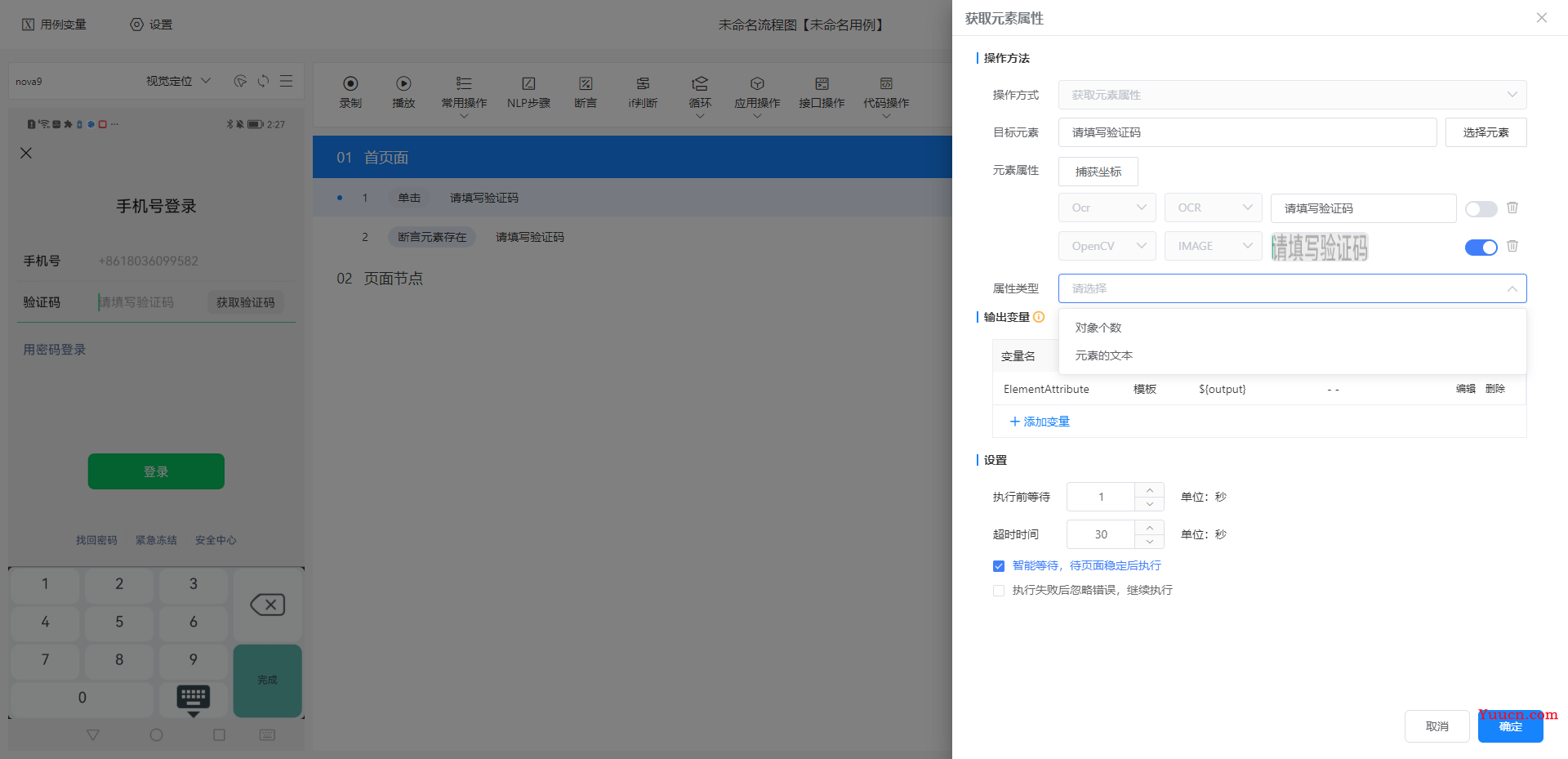Image resolution: width=1568 pixels, height=759 pixels.
Task: Click the 接口操作 toolbar icon
Action: click(822, 83)
